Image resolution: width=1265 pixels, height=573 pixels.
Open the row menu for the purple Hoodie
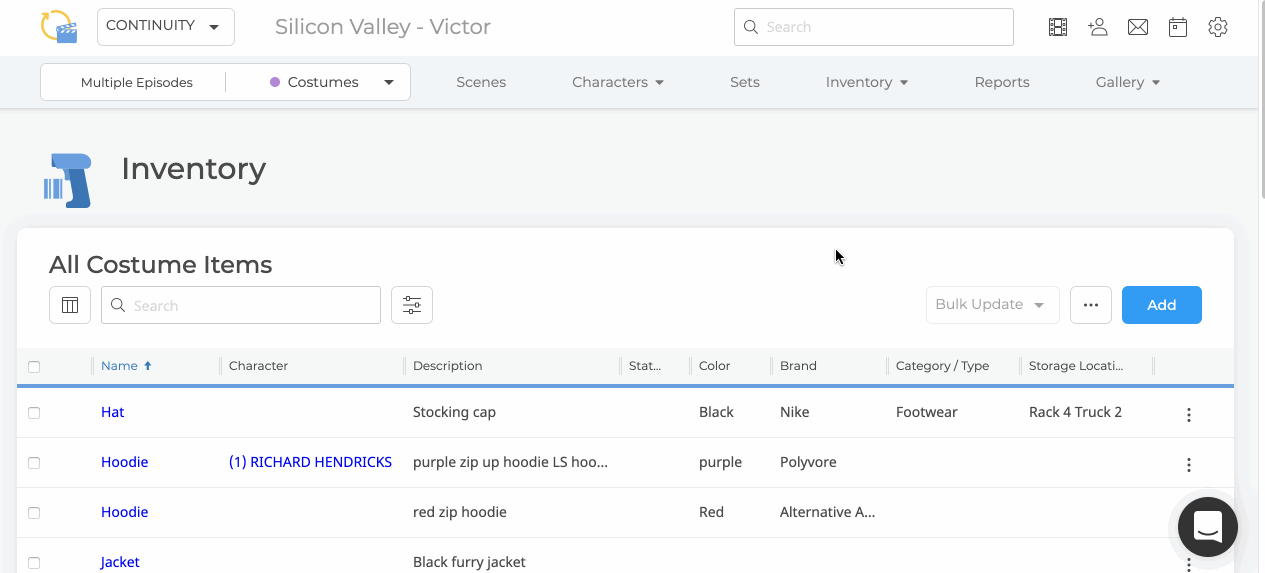pyautogui.click(x=1189, y=465)
